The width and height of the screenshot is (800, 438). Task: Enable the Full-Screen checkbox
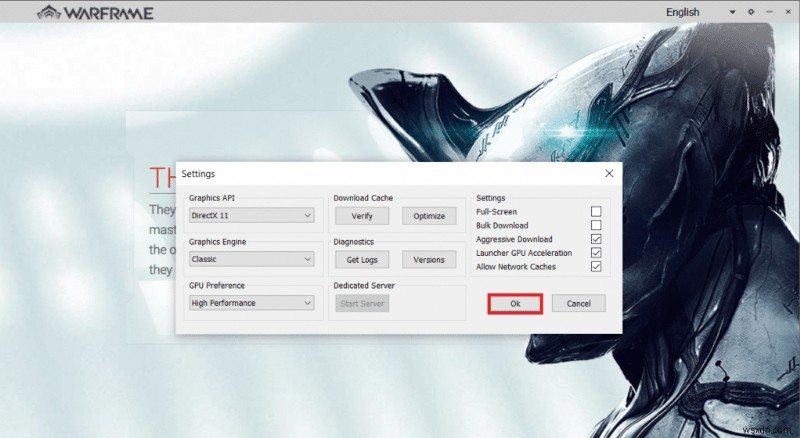(596, 211)
